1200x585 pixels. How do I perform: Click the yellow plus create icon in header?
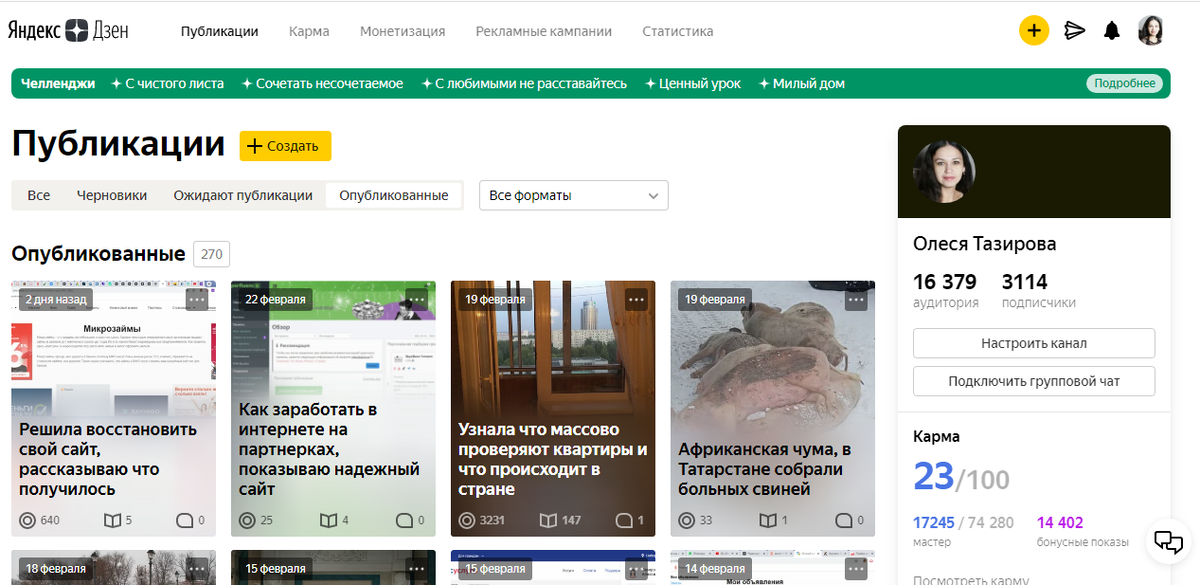[x=1034, y=31]
